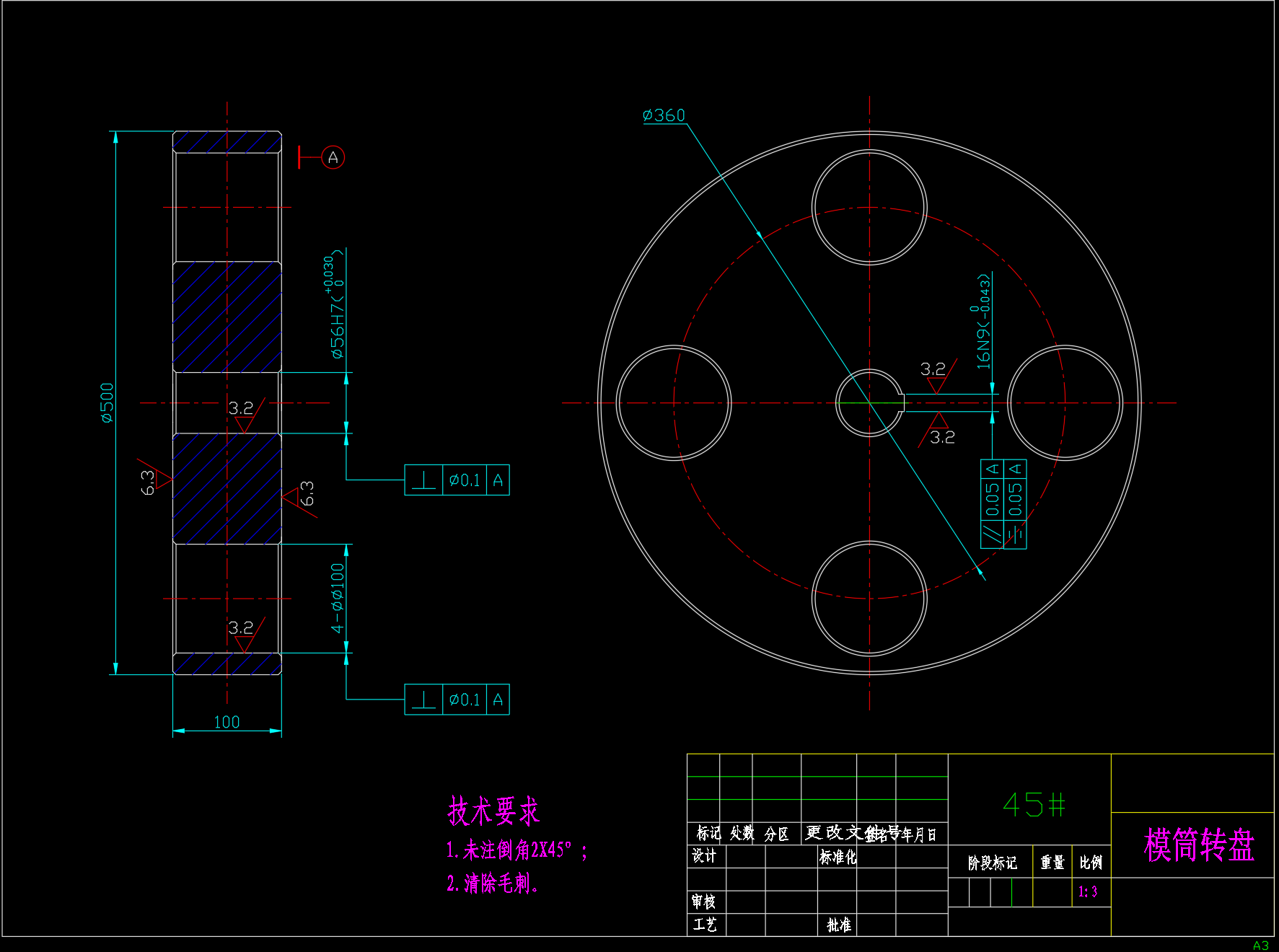This screenshot has width=1279, height=952.
Task: Click the 1:3 scale value
Action: point(1087,892)
